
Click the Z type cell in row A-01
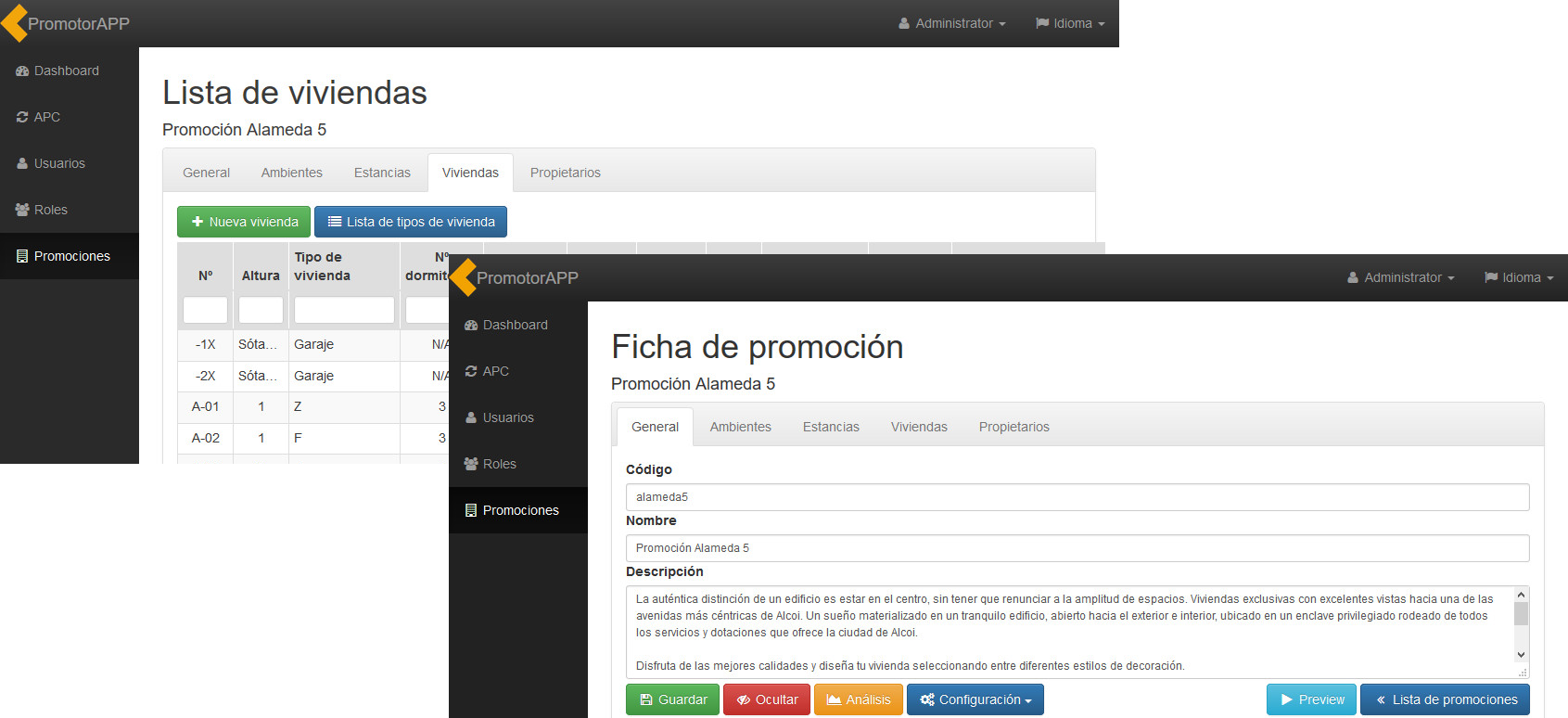pyautogui.click(x=344, y=406)
